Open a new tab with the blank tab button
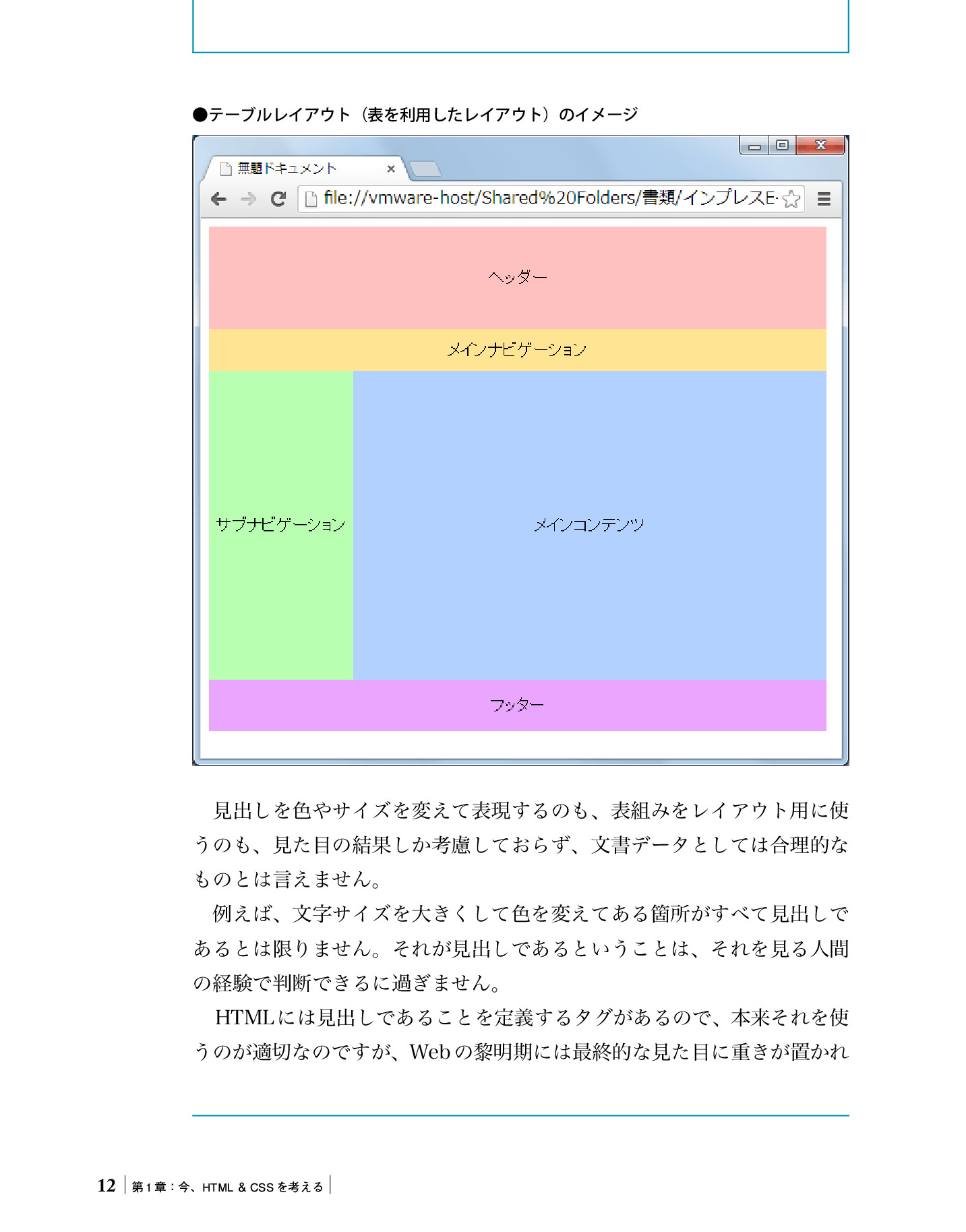 point(425,169)
